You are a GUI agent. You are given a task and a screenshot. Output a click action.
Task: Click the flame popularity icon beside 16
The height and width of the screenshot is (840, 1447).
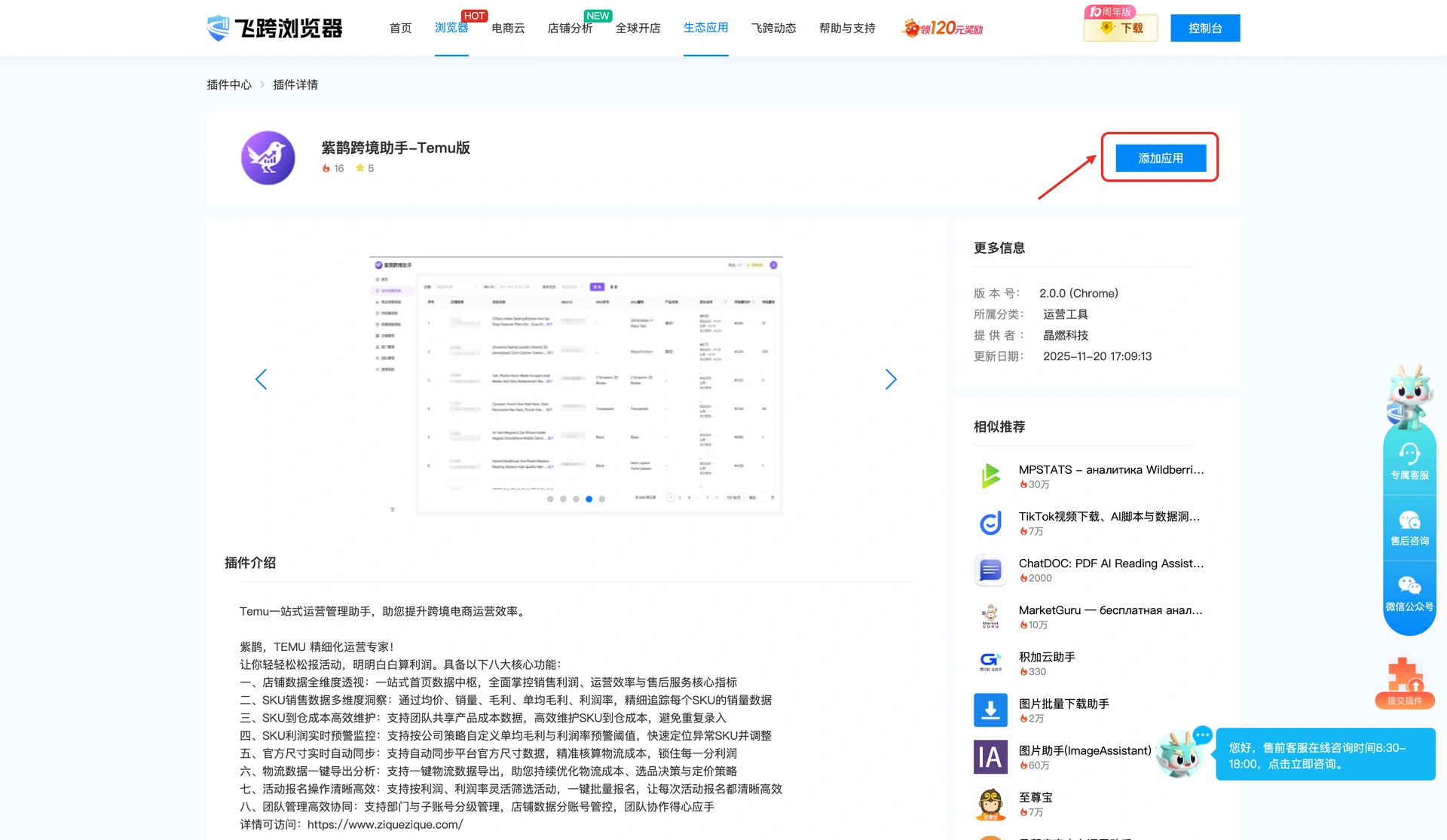[326, 168]
